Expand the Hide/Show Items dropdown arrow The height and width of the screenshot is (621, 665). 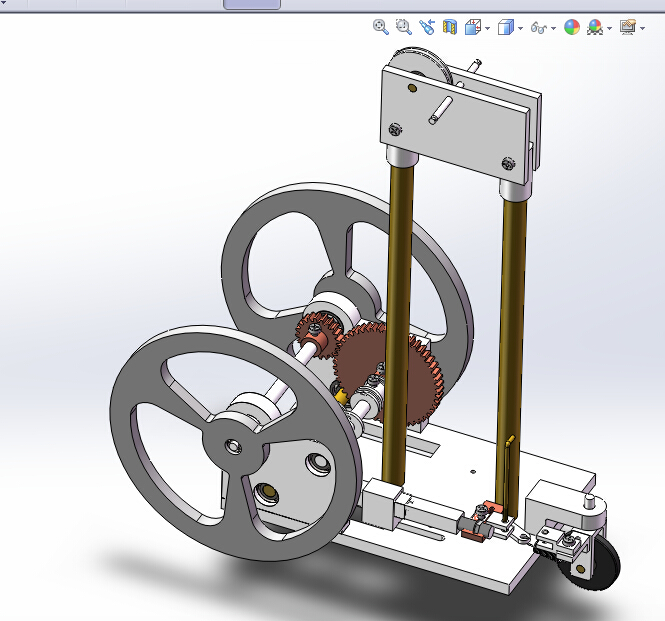tap(553, 28)
